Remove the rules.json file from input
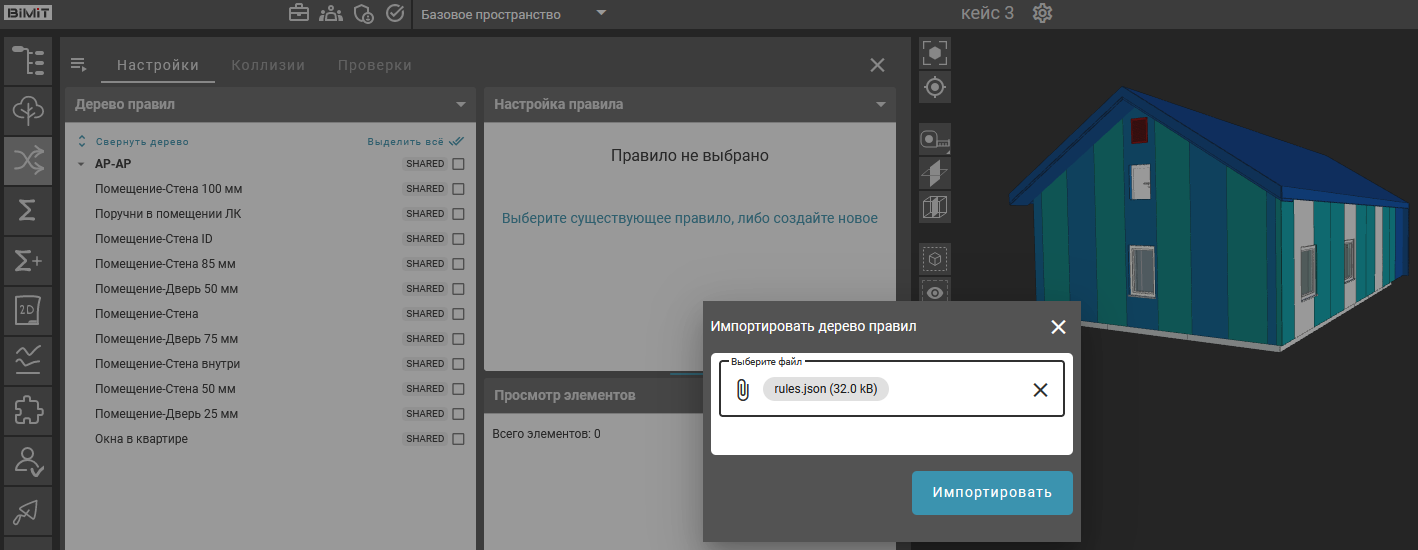Screen dimensions: 1418x550 click(1040, 390)
